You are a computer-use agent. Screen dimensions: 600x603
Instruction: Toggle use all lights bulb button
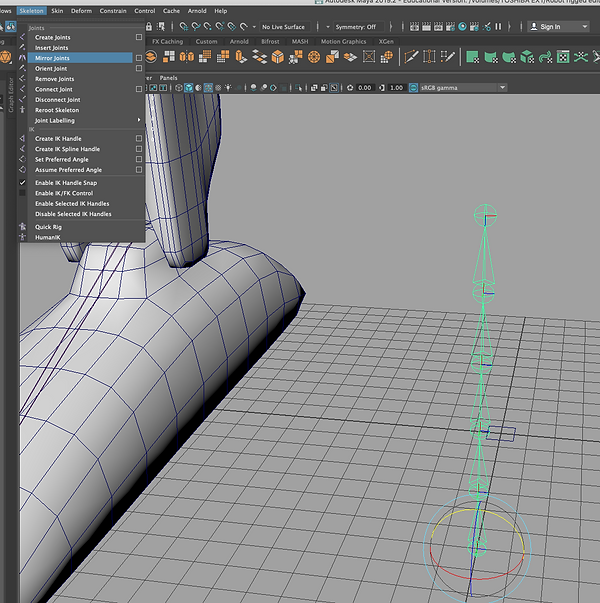point(228,88)
